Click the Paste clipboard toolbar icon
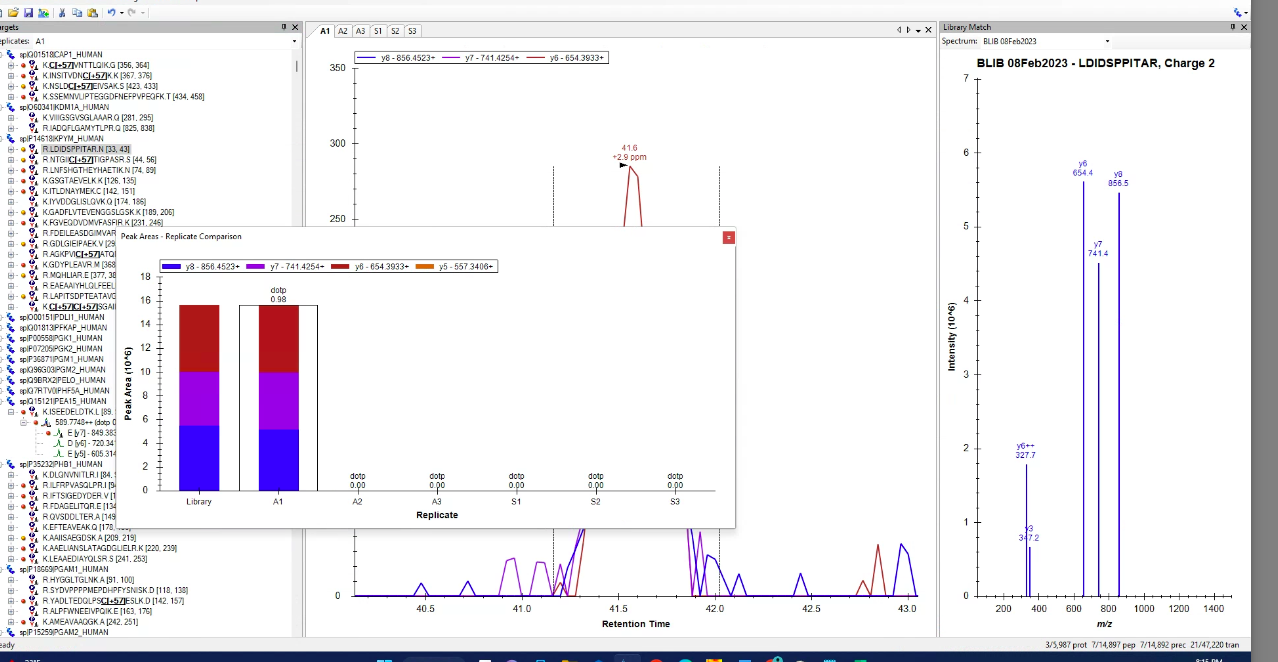1278x662 pixels. click(92, 12)
